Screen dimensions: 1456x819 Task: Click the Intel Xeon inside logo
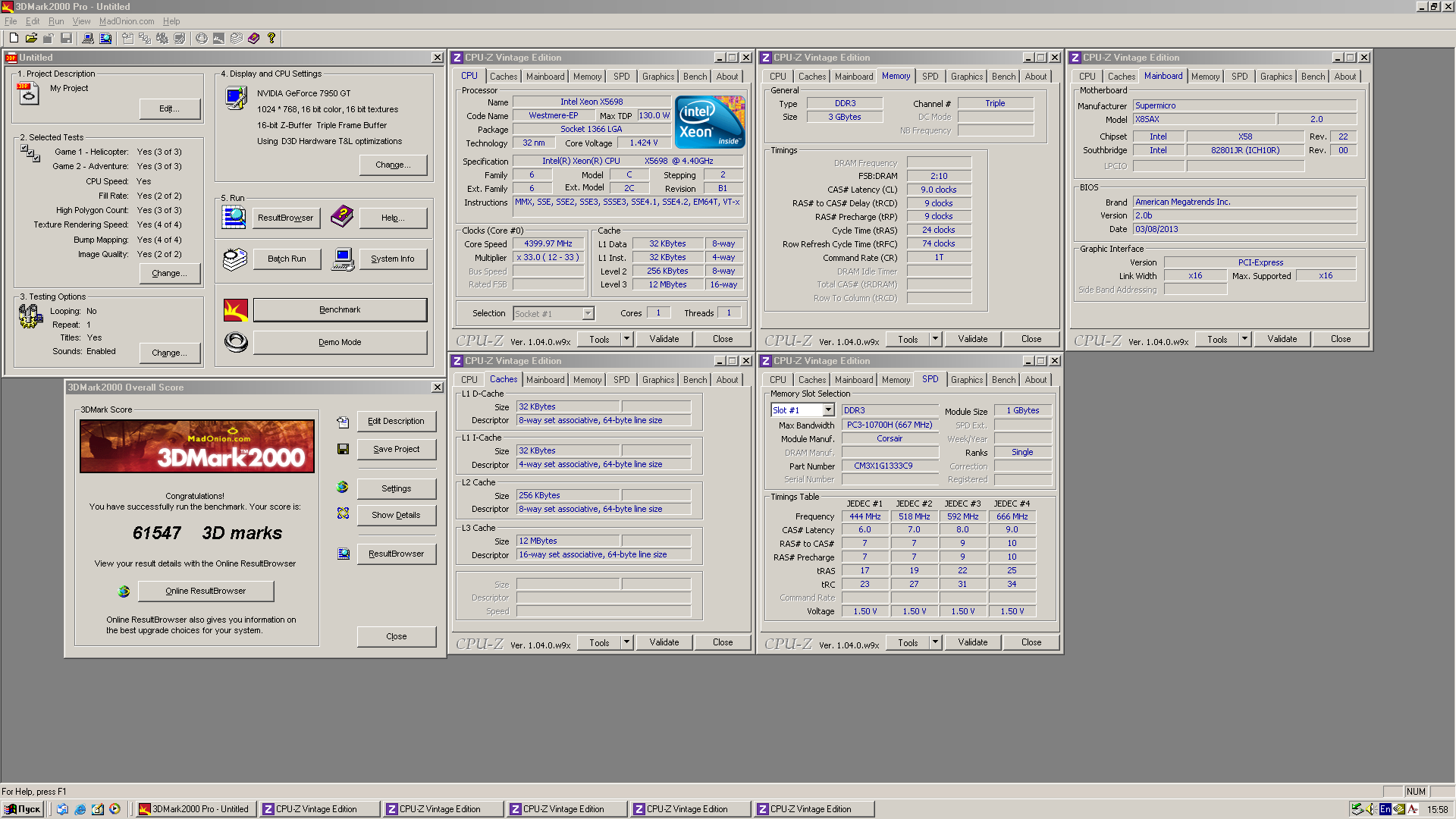point(709,121)
